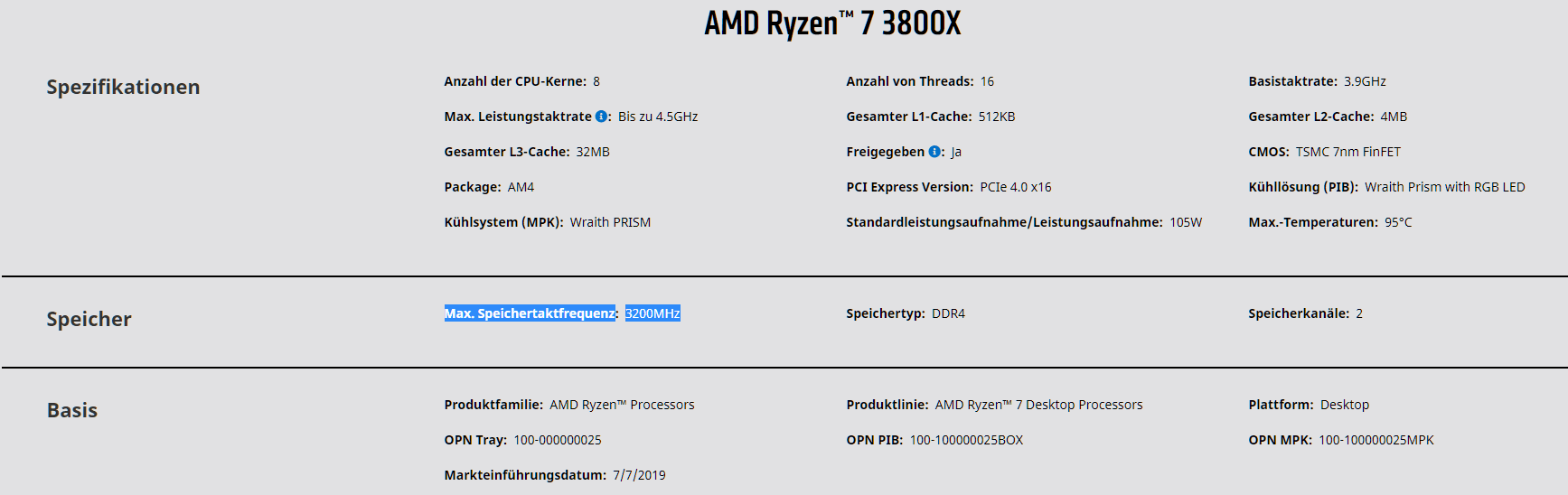Click the info icon beside Max. Leistungstaktrate
The width and height of the screenshot is (1568, 495).
tap(601, 117)
